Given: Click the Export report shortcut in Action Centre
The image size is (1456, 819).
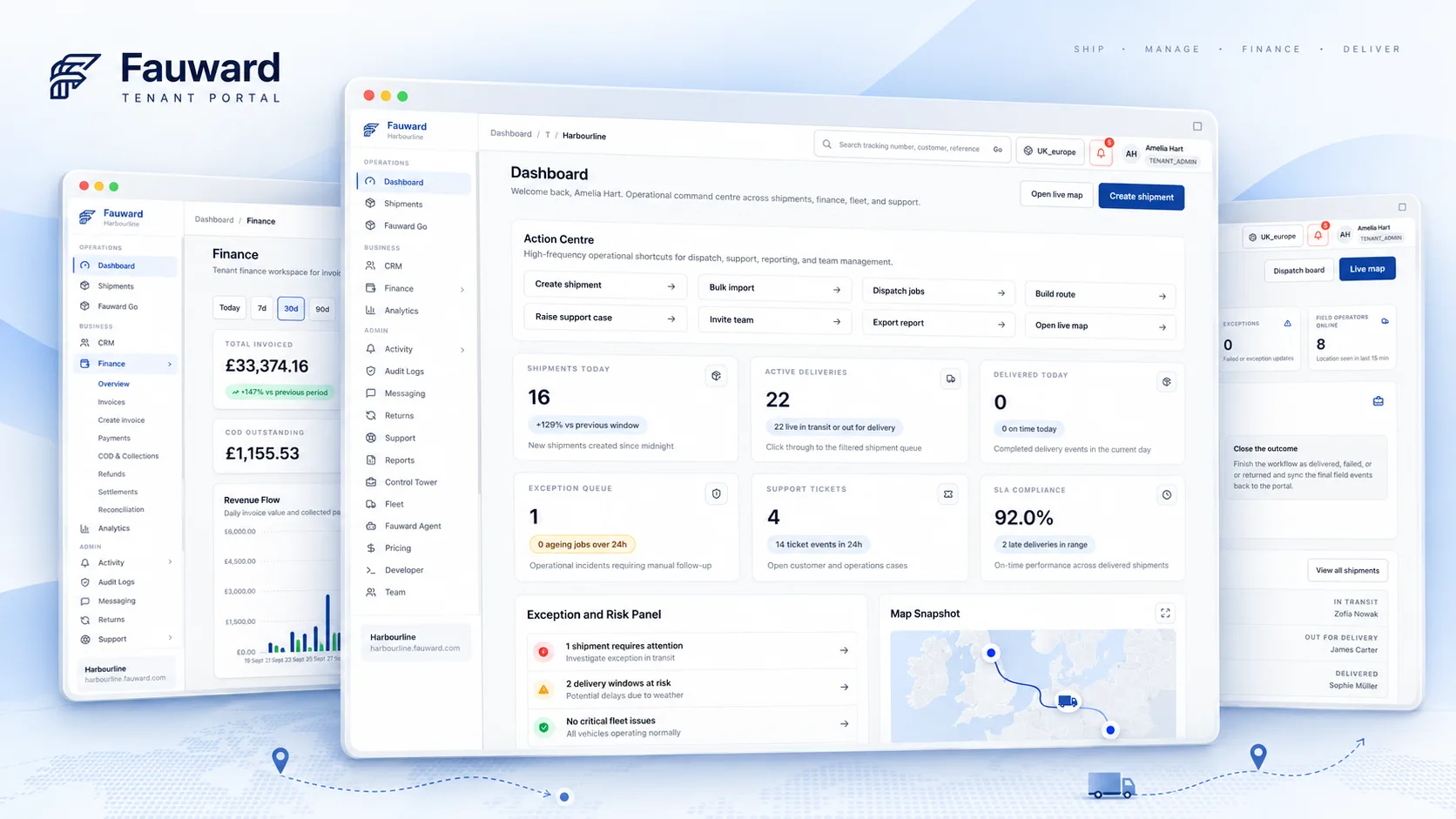Looking at the screenshot, I should pyautogui.click(x=938, y=323).
